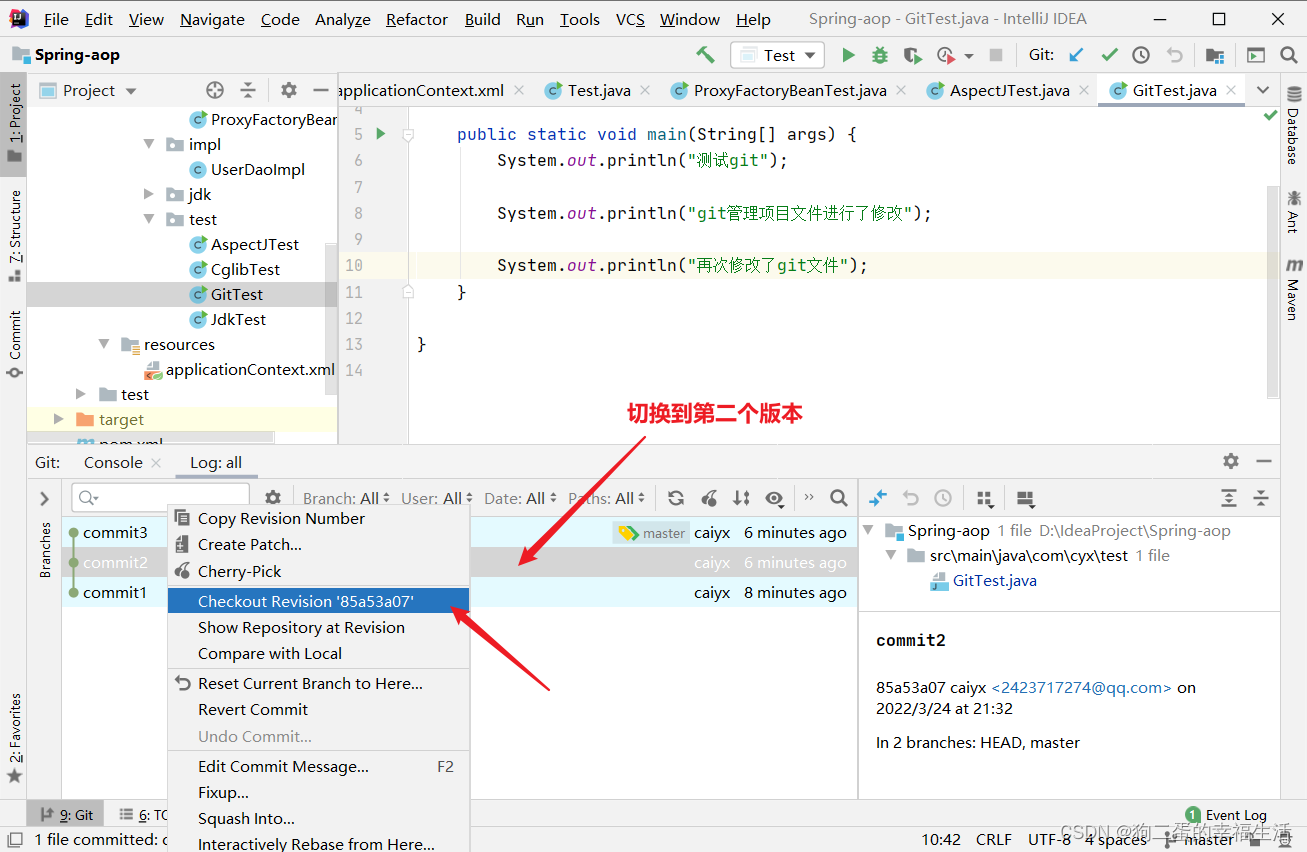
Task: Collapse Spring-aop node in commit details
Action: (x=868, y=530)
